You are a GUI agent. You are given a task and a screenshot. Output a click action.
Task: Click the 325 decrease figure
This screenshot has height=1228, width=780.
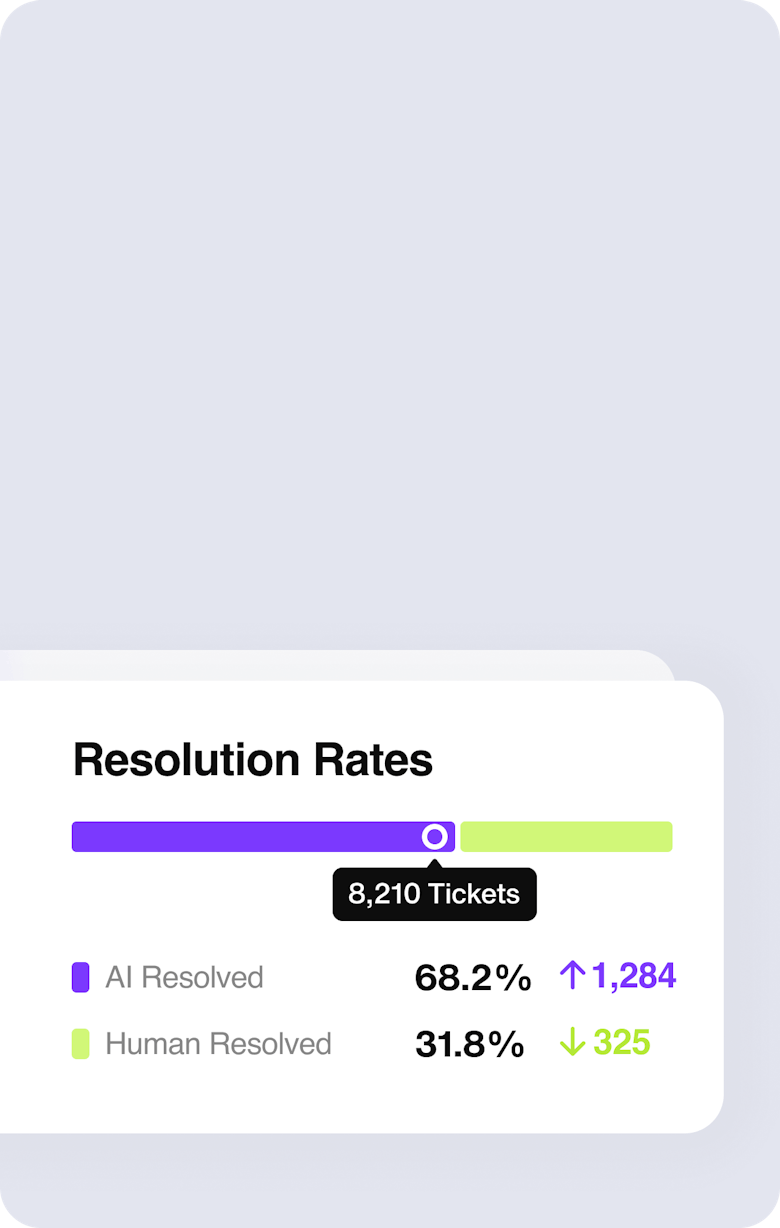622,1043
